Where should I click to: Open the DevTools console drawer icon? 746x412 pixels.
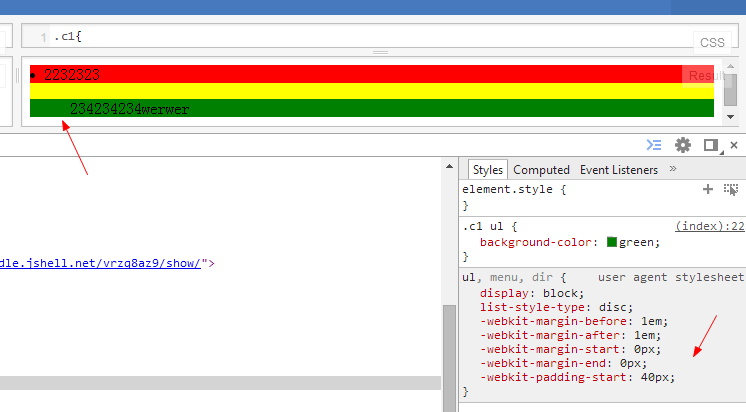tap(654, 145)
